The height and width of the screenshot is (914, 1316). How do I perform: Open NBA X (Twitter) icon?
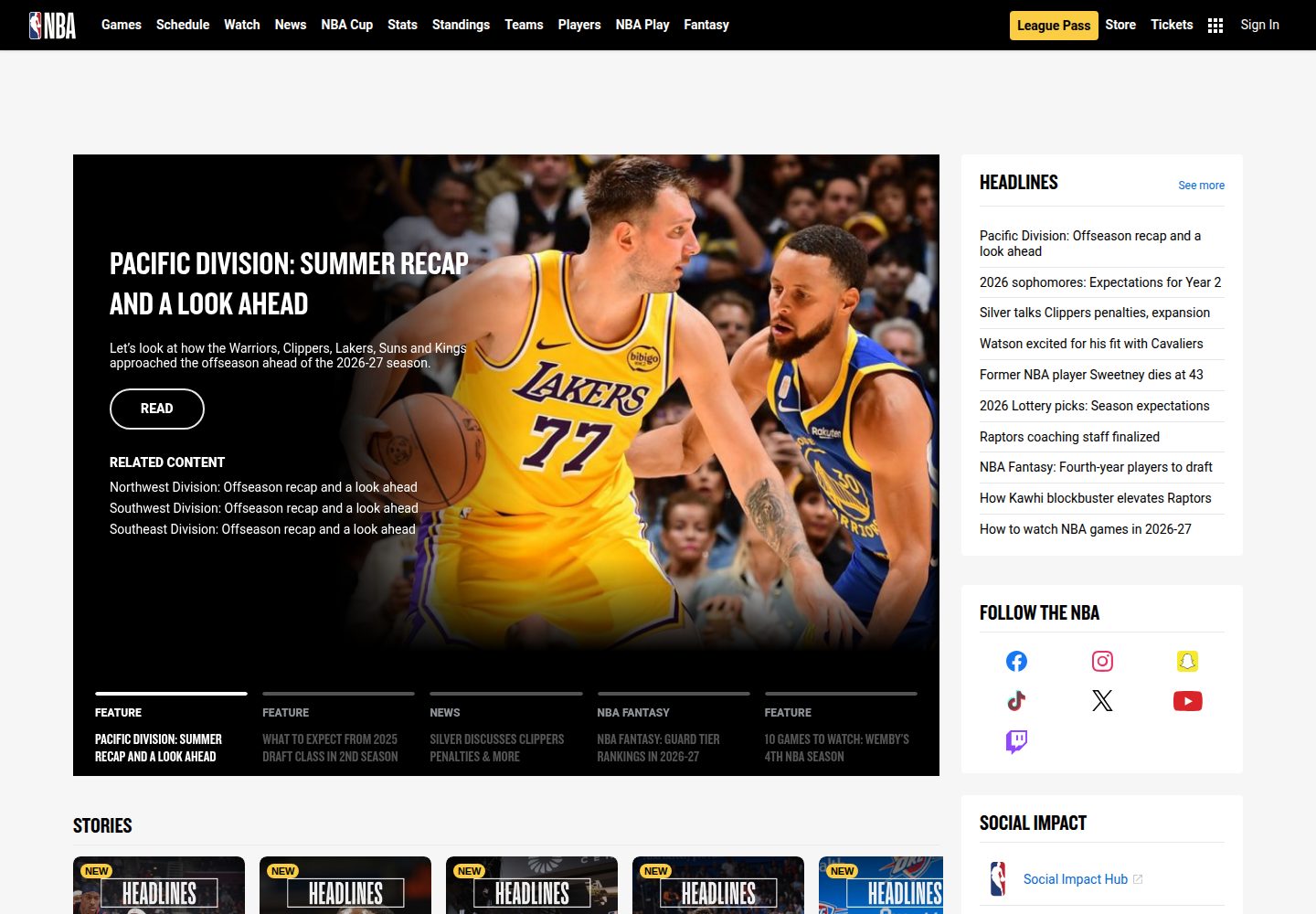coord(1102,701)
